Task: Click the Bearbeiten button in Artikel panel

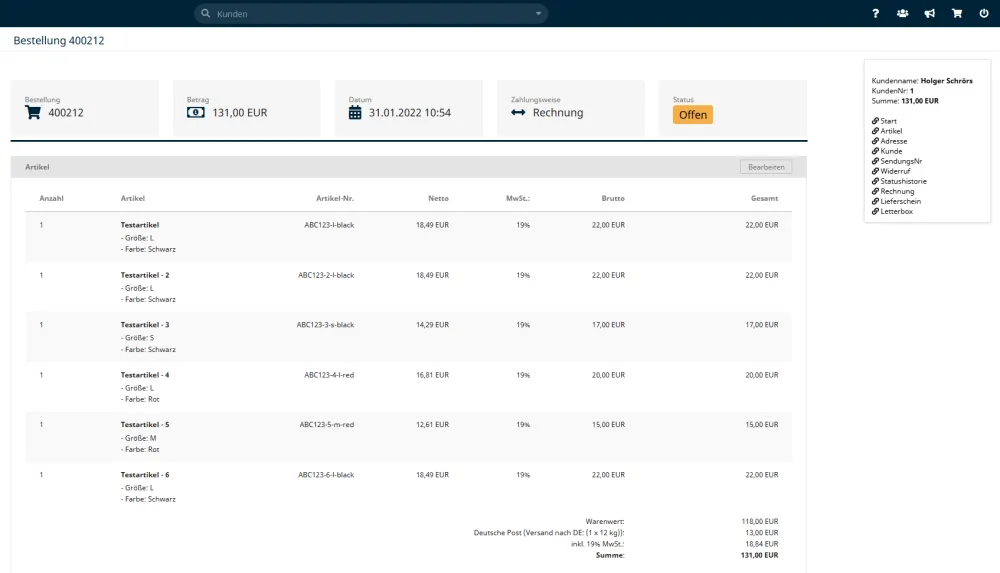Action: point(766,167)
